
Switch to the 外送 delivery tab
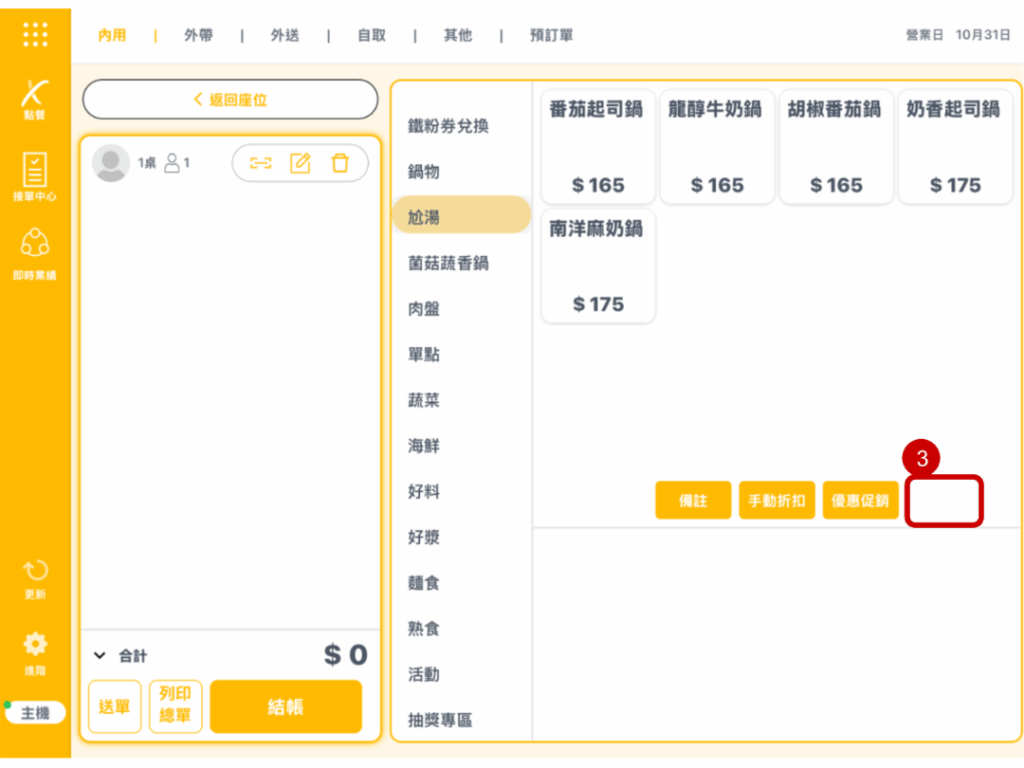click(x=285, y=35)
